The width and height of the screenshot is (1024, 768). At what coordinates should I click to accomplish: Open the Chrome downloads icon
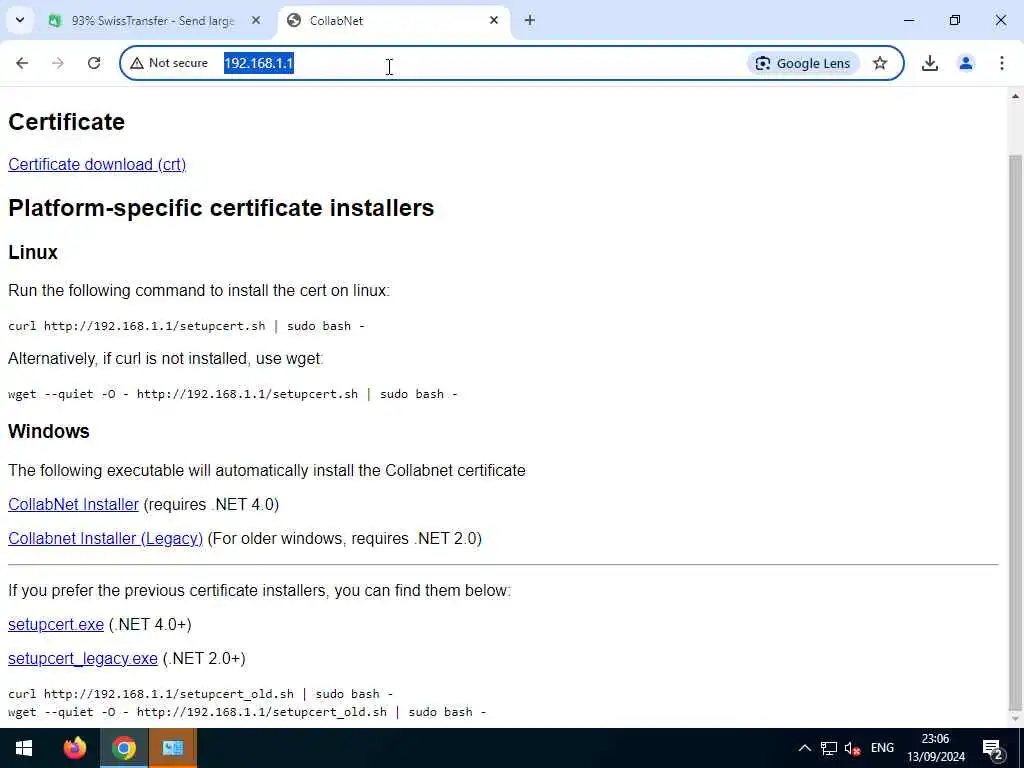[930, 63]
